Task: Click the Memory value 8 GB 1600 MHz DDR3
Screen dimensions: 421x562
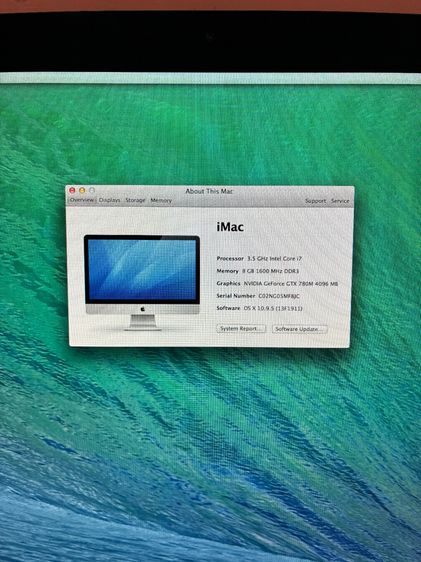Action: tap(271, 271)
